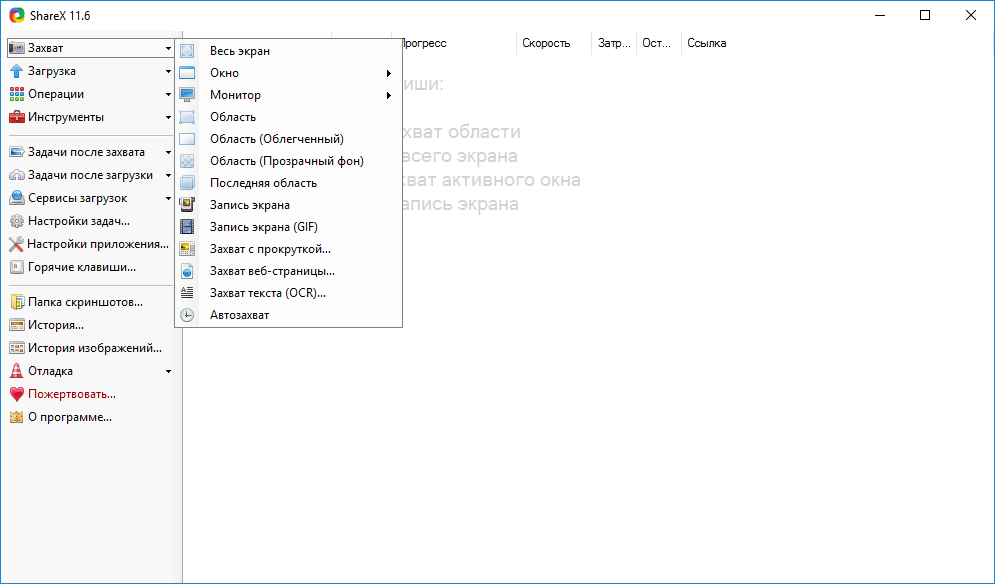Open Захват с прокруткой... entry
Viewport: 995px width, 584px height.
[289, 249]
